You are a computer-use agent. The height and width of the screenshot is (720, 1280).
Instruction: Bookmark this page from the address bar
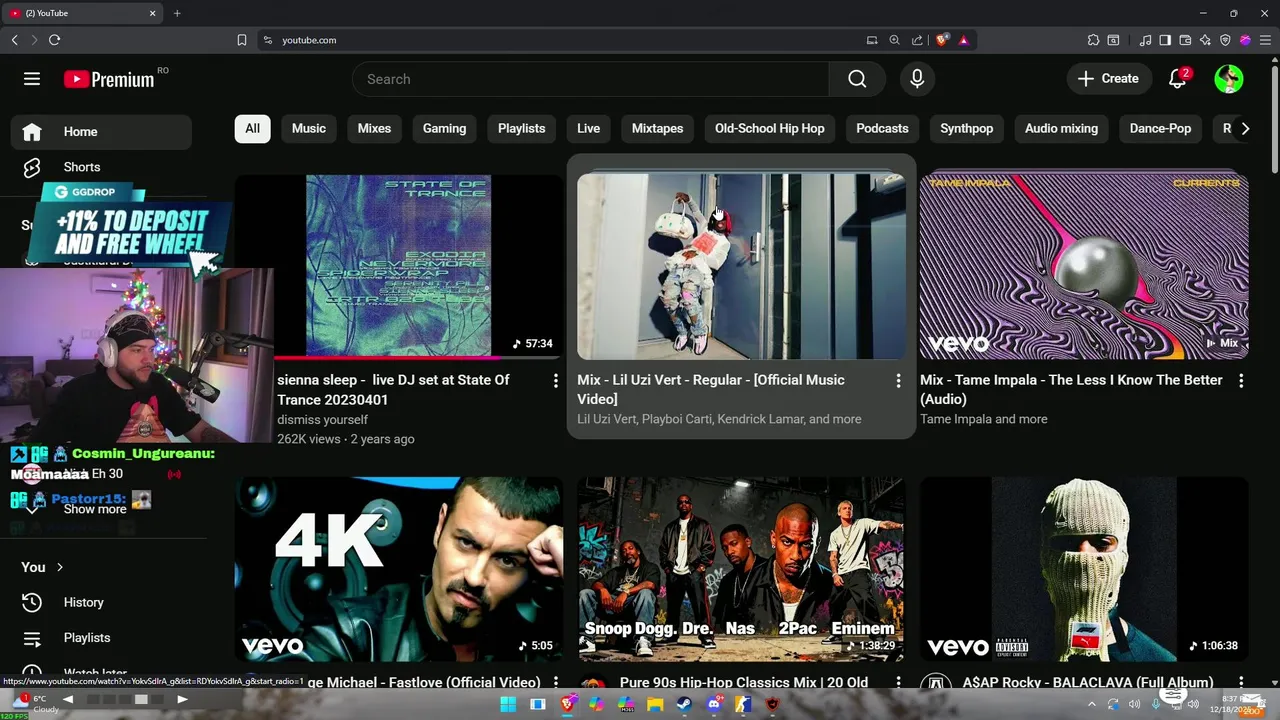(x=242, y=40)
